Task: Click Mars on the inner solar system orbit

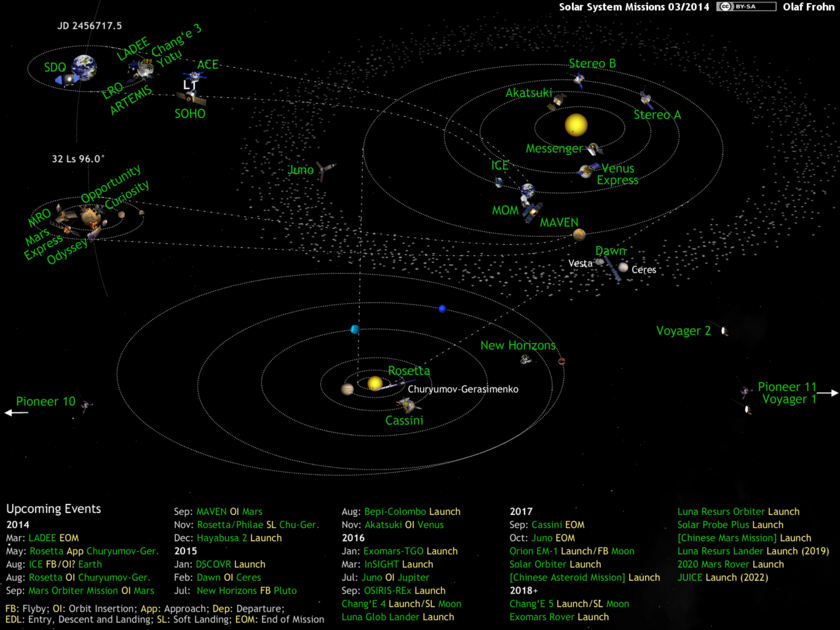Action: [x=579, y=234]
